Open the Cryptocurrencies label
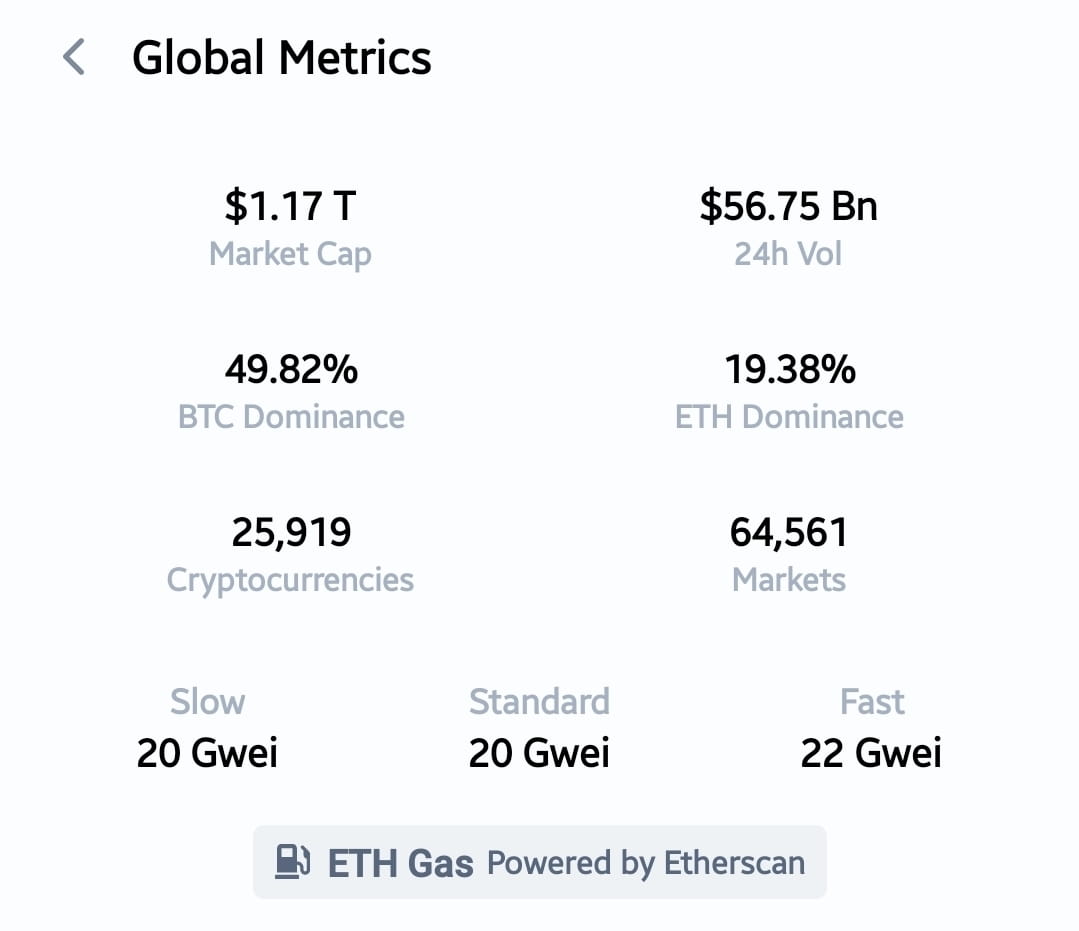The height and width of the screenshot is (931, 1079). tap(290, 579)
